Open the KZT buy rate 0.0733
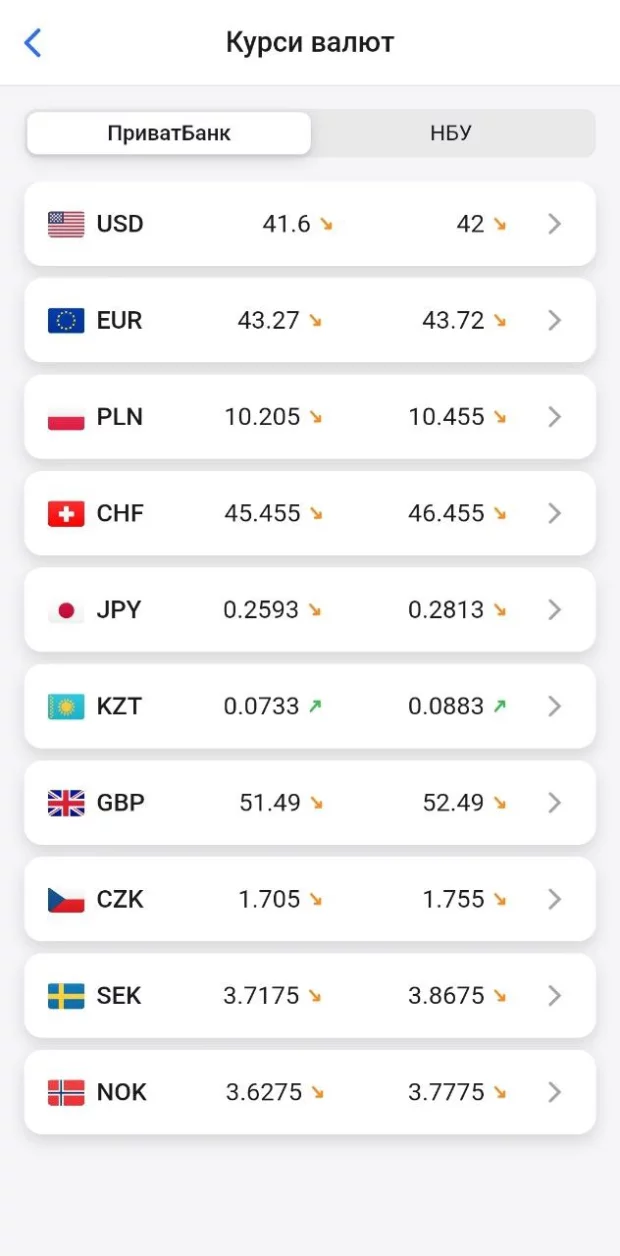620x1256 pixels. click(x=261, y=706)
